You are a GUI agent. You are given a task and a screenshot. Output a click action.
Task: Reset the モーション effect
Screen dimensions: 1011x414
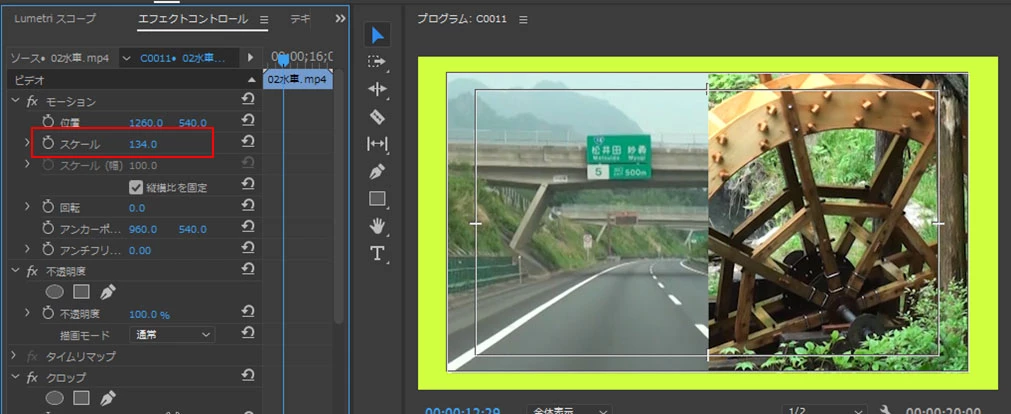coord(248,99)
